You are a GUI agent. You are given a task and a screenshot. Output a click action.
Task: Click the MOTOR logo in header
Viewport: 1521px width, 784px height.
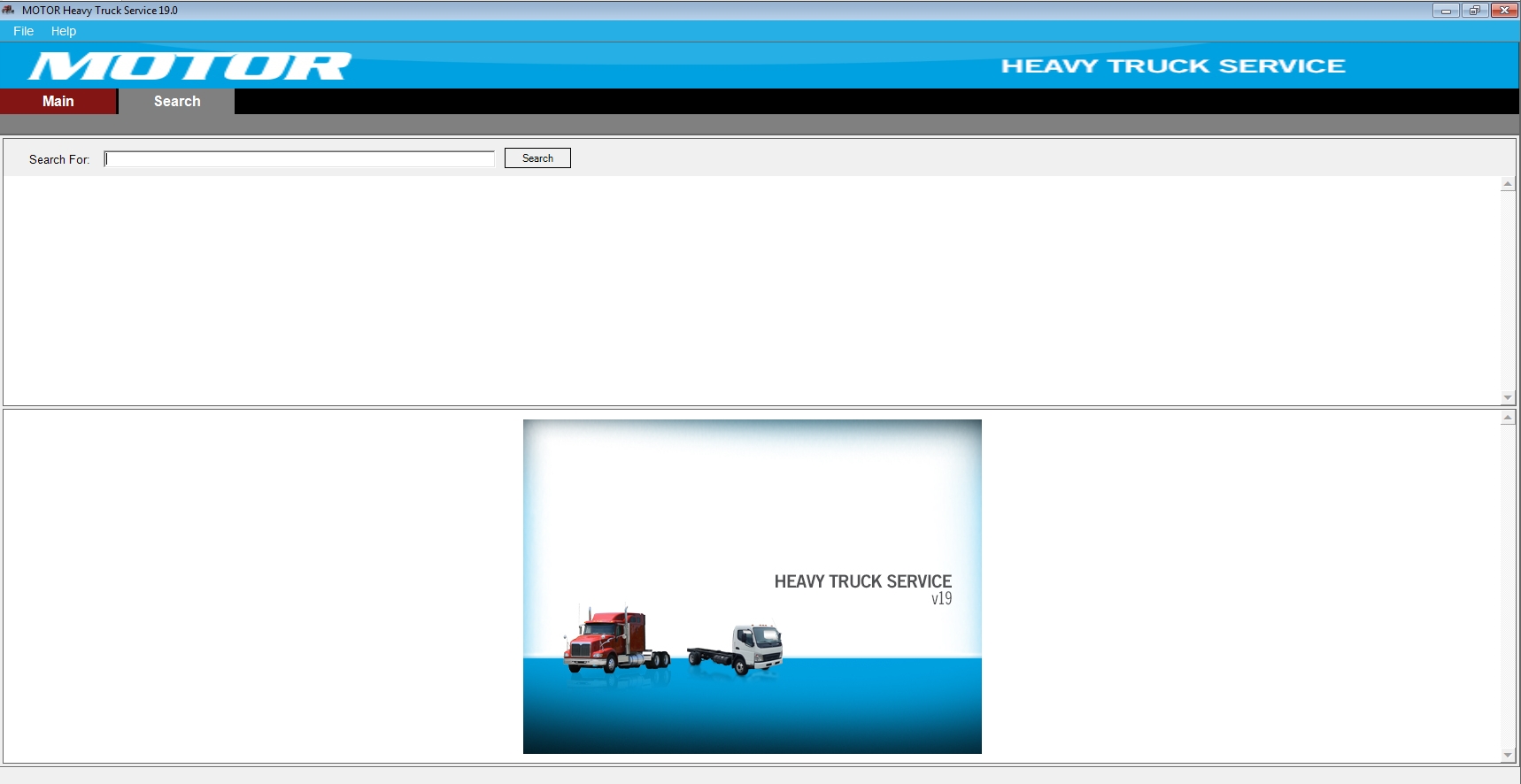[x=189, y=66]
